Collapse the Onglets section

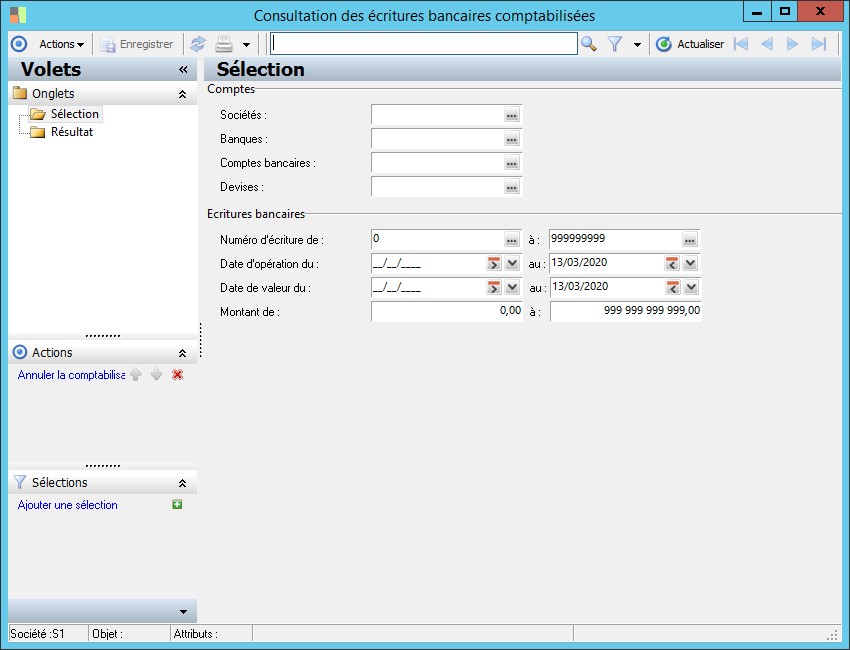point(182,94)
